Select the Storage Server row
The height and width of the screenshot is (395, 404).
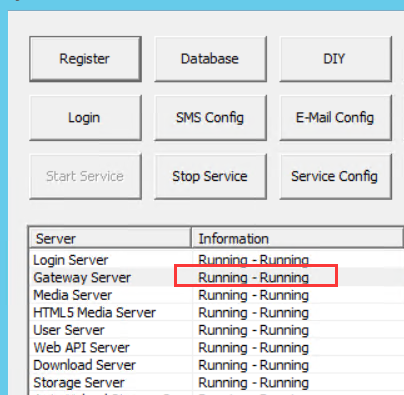click(x=217, y=383)
